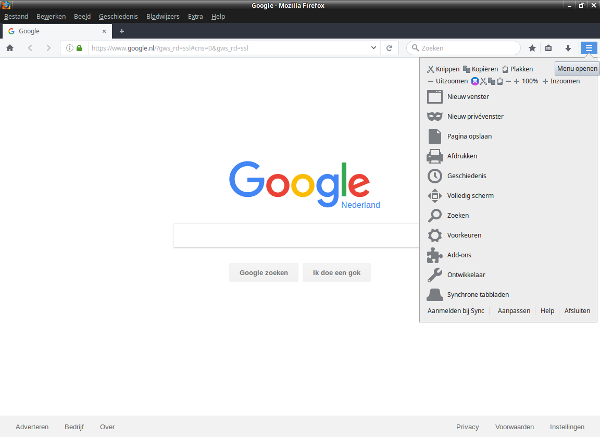Click the Voorwaarden footer link
The height and width of the screenshot is (437, 600).
pyautogui.click(x=514, y=427)
